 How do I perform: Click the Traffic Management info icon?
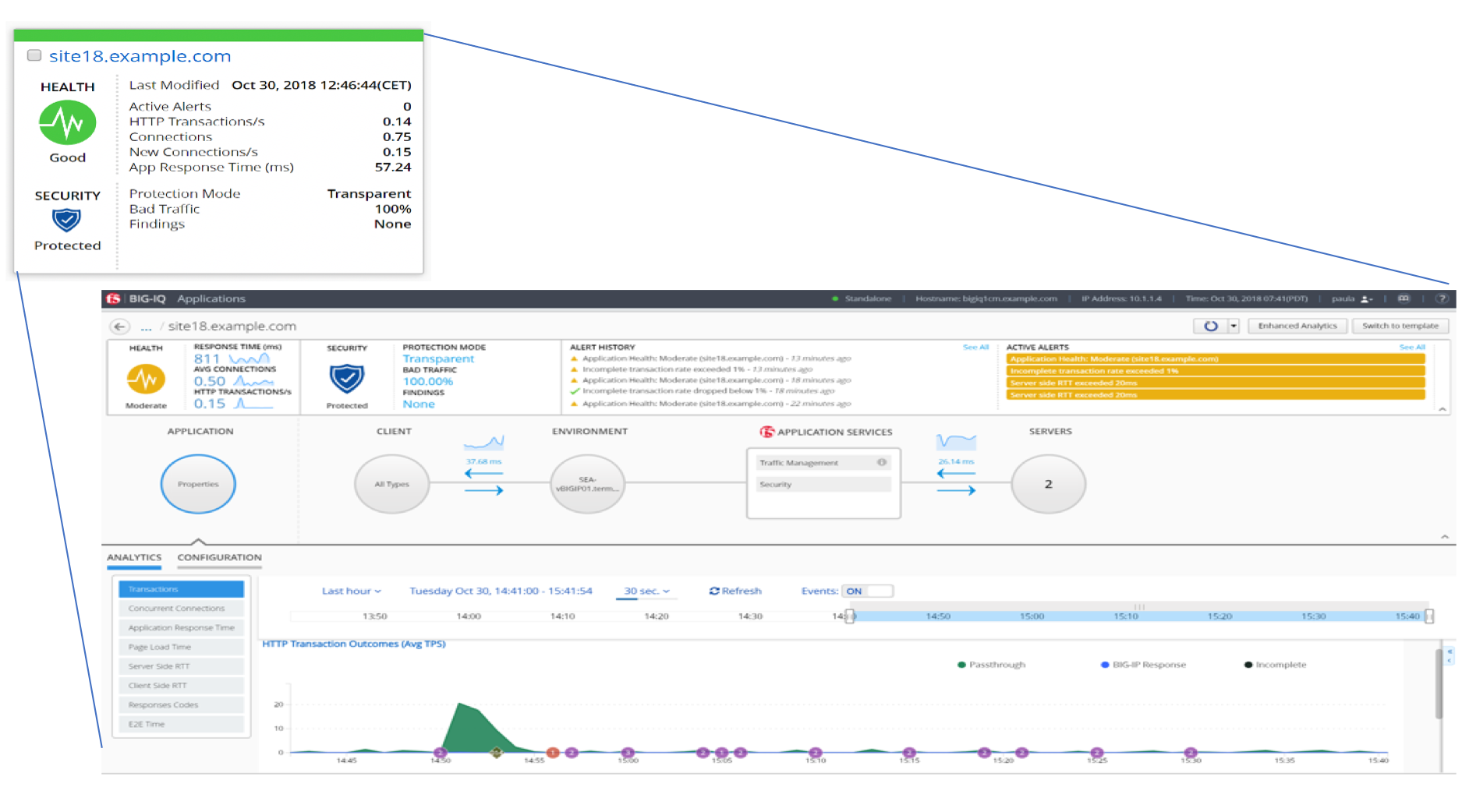point(881,462)
